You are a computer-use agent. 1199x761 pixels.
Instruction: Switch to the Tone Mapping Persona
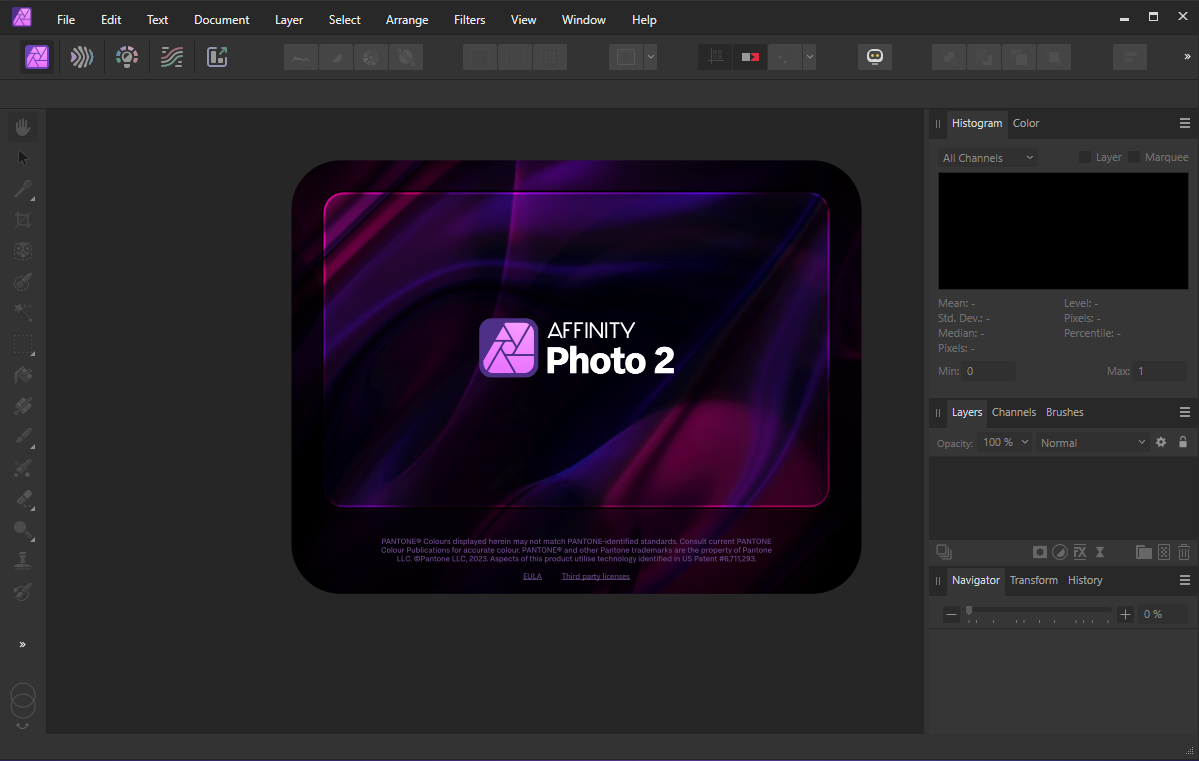172,57
